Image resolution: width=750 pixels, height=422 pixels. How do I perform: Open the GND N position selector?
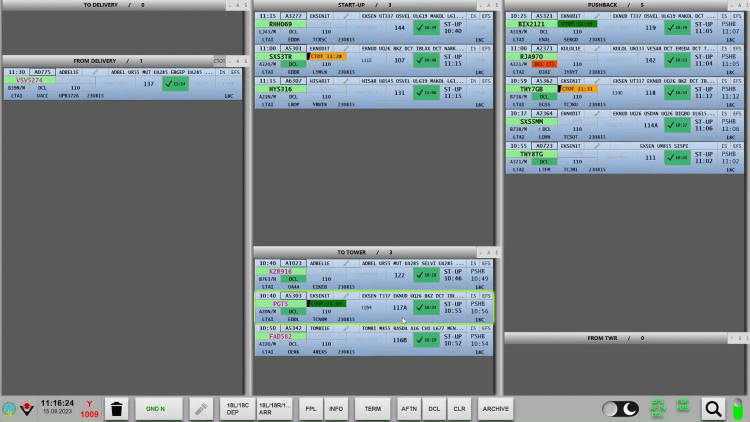156,409
